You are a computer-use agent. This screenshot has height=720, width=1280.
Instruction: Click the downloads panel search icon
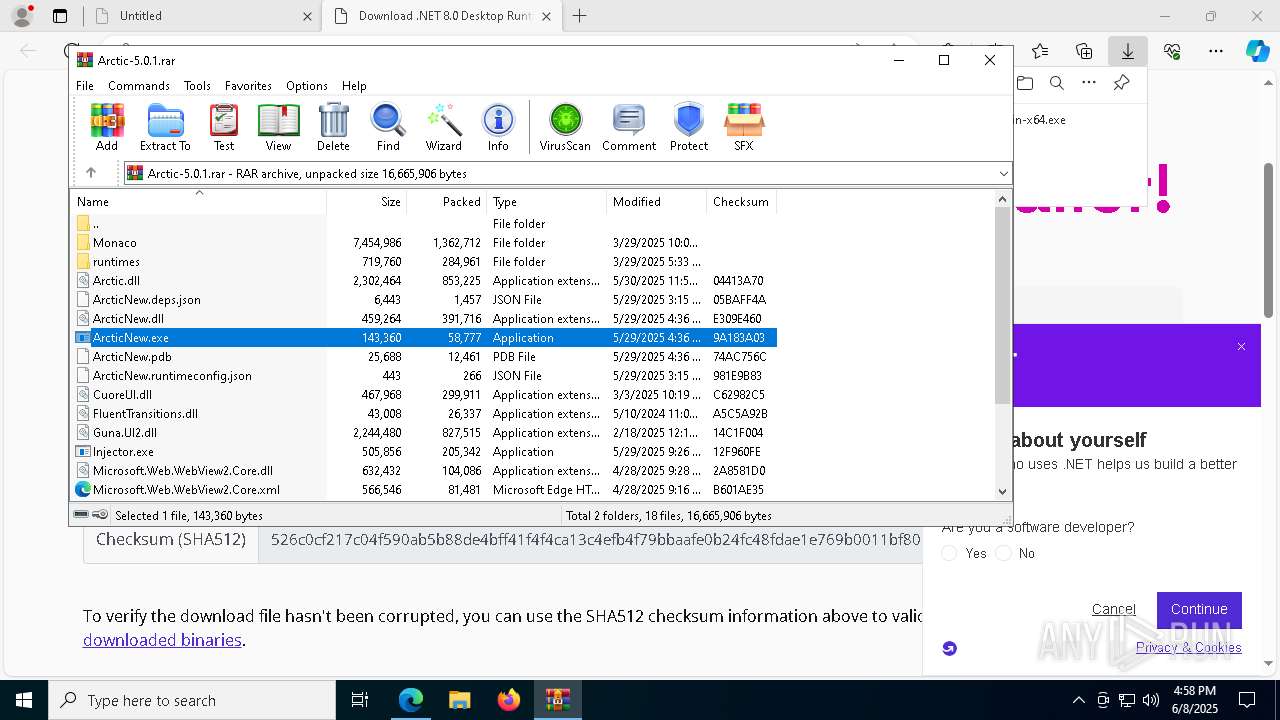pyautogui.click(x=1057, y=83)
